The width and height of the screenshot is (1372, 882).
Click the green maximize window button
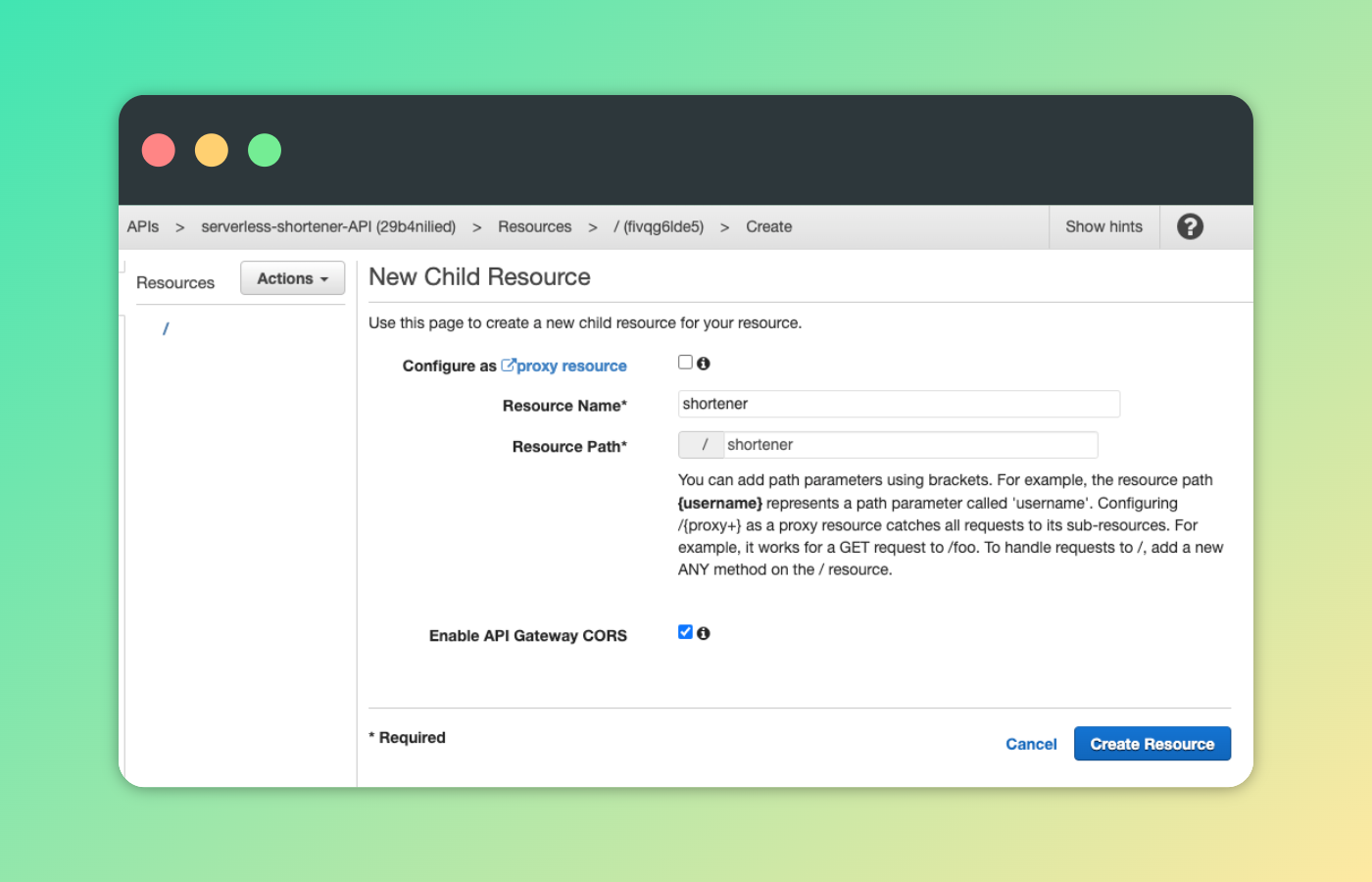[265, 151]
